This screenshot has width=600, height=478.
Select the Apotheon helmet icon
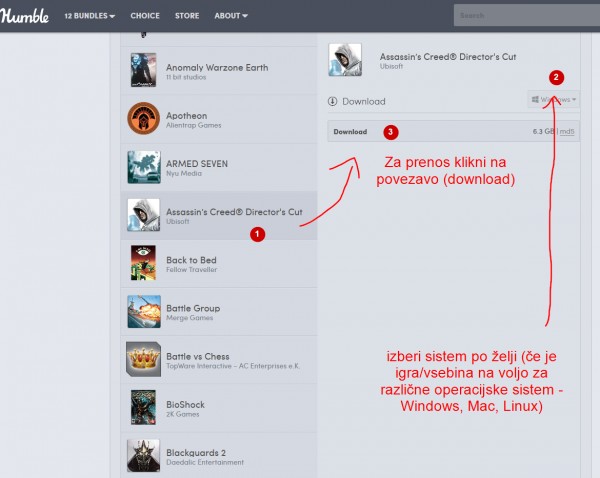pyautogui.click(x=143, y=118)
